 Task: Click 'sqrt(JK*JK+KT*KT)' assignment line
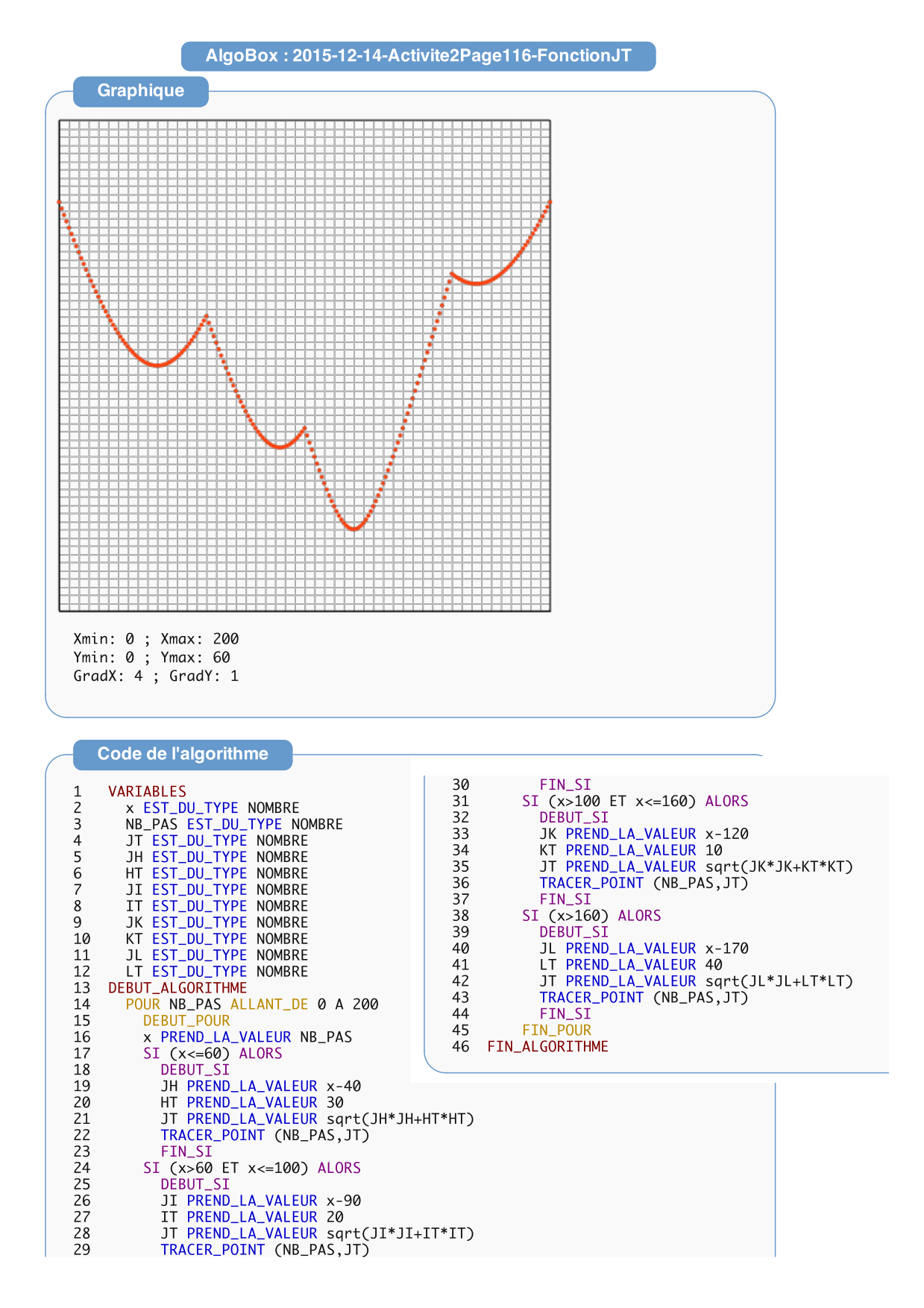click(697, 867)
